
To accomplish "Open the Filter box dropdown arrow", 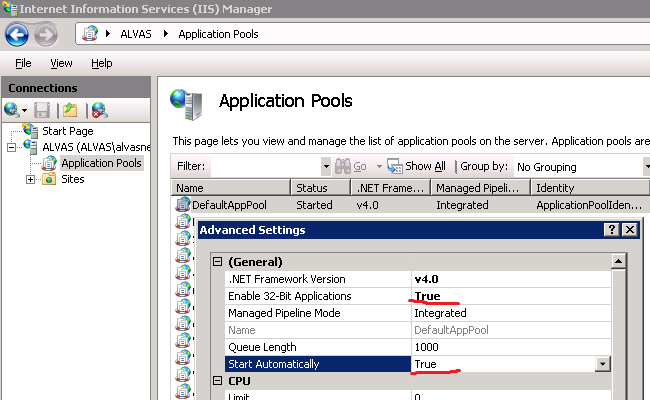I will [326, 167].
